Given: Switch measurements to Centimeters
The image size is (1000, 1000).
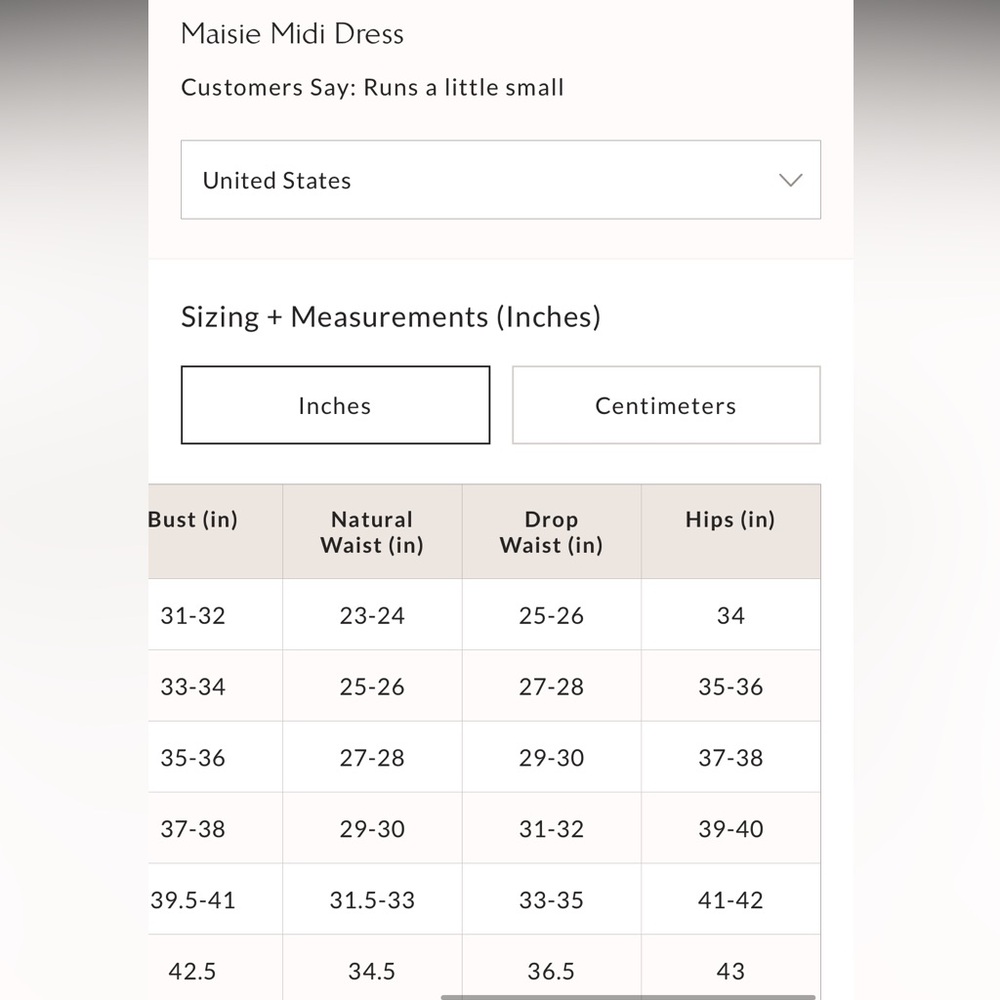Looking at the screenshot, I should (x=666, y=405).
